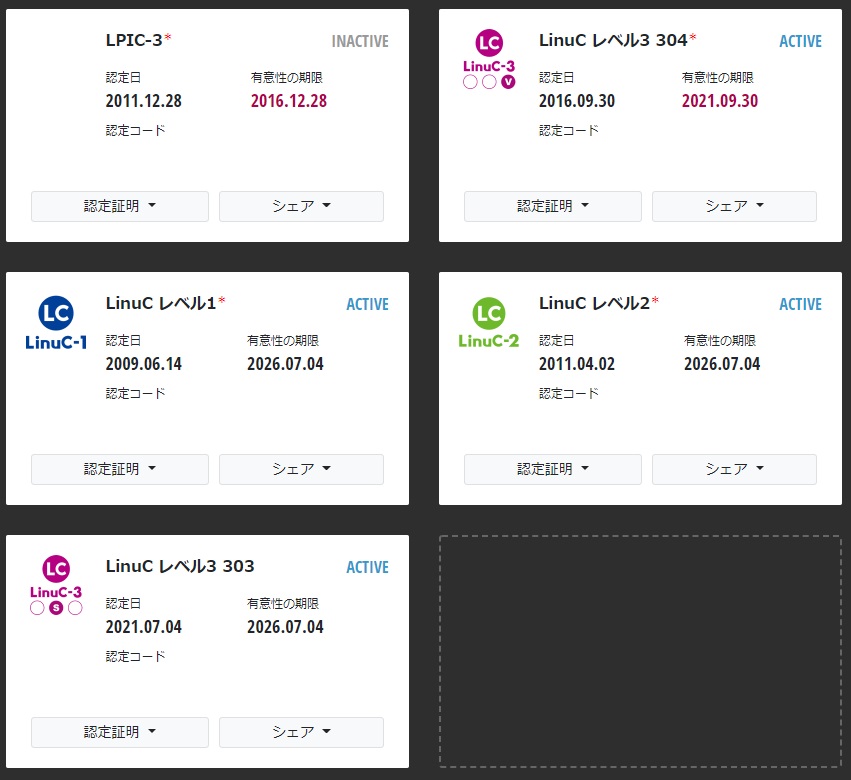Open シェア dropdown on LinuC レベル1 card
Screen dimensions: 851x780
click(x=301, y=469)
